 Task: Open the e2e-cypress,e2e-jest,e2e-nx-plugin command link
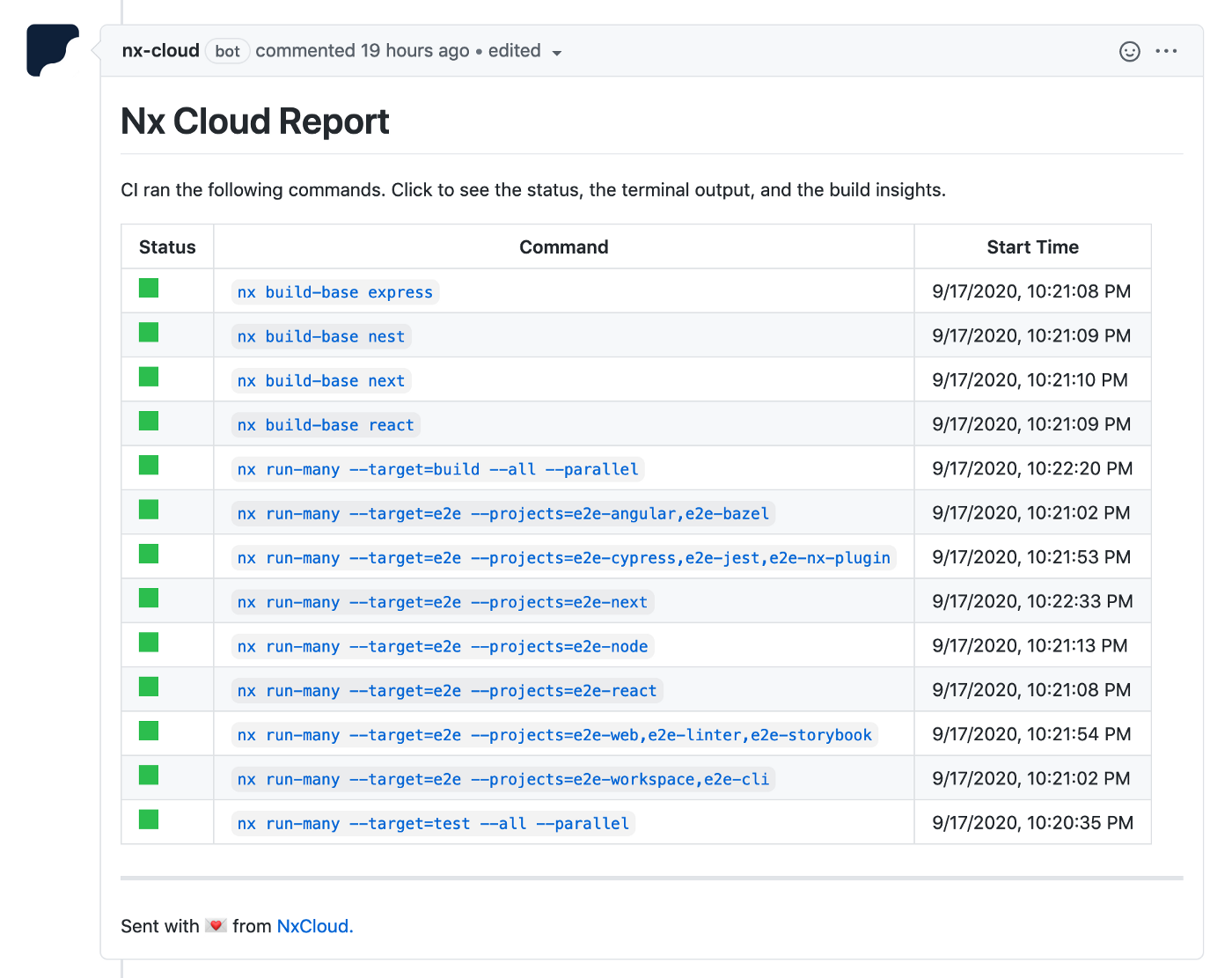point(563,558)
